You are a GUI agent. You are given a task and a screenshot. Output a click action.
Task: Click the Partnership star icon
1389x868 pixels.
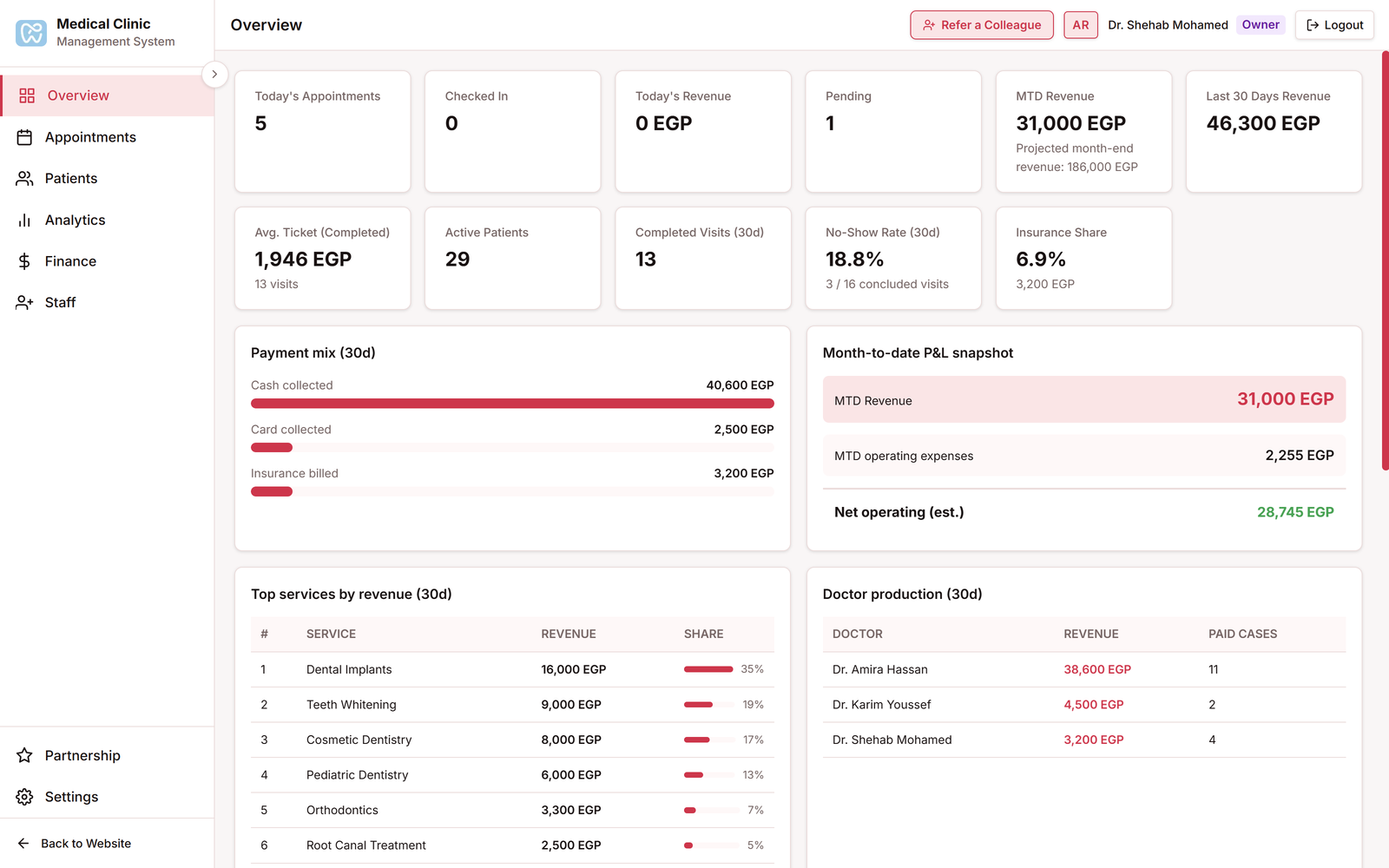tap(24, 755)
